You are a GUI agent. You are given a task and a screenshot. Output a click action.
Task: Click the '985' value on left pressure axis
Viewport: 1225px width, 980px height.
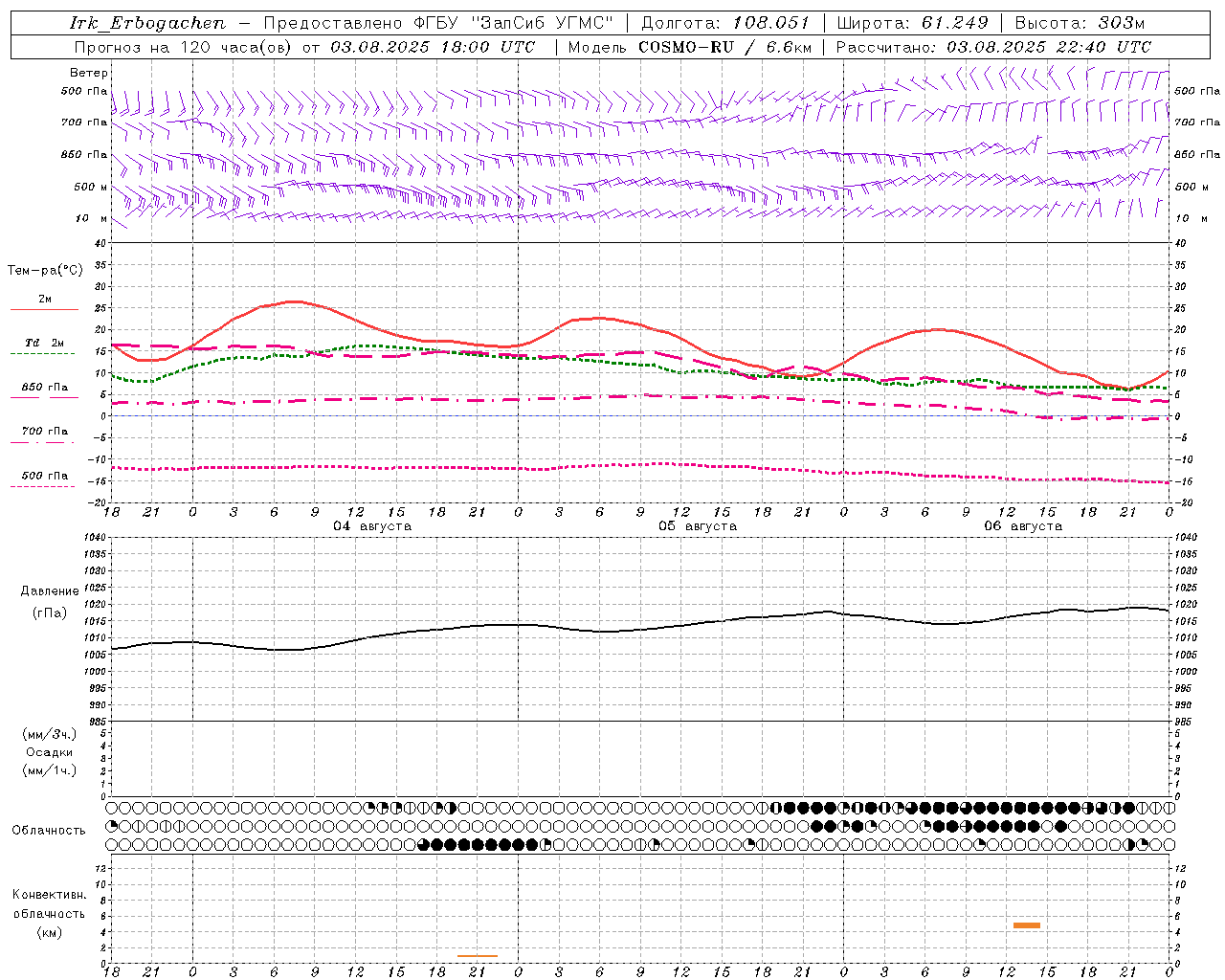coord(97,721)
